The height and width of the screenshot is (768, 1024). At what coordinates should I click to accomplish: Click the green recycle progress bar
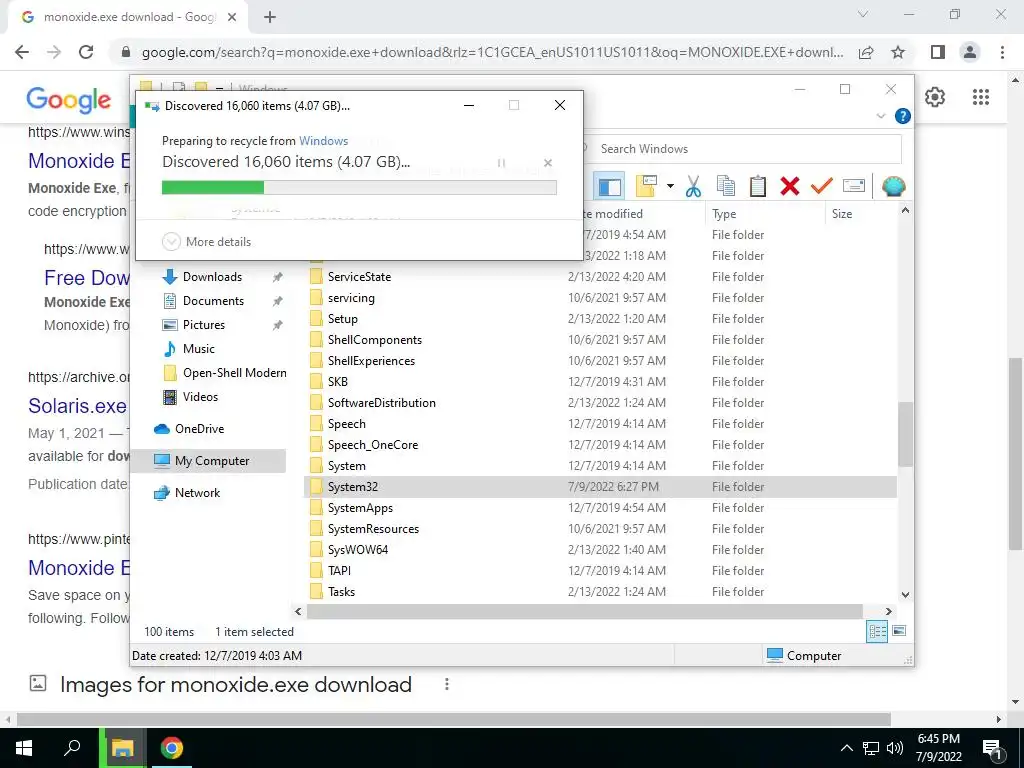359,188
